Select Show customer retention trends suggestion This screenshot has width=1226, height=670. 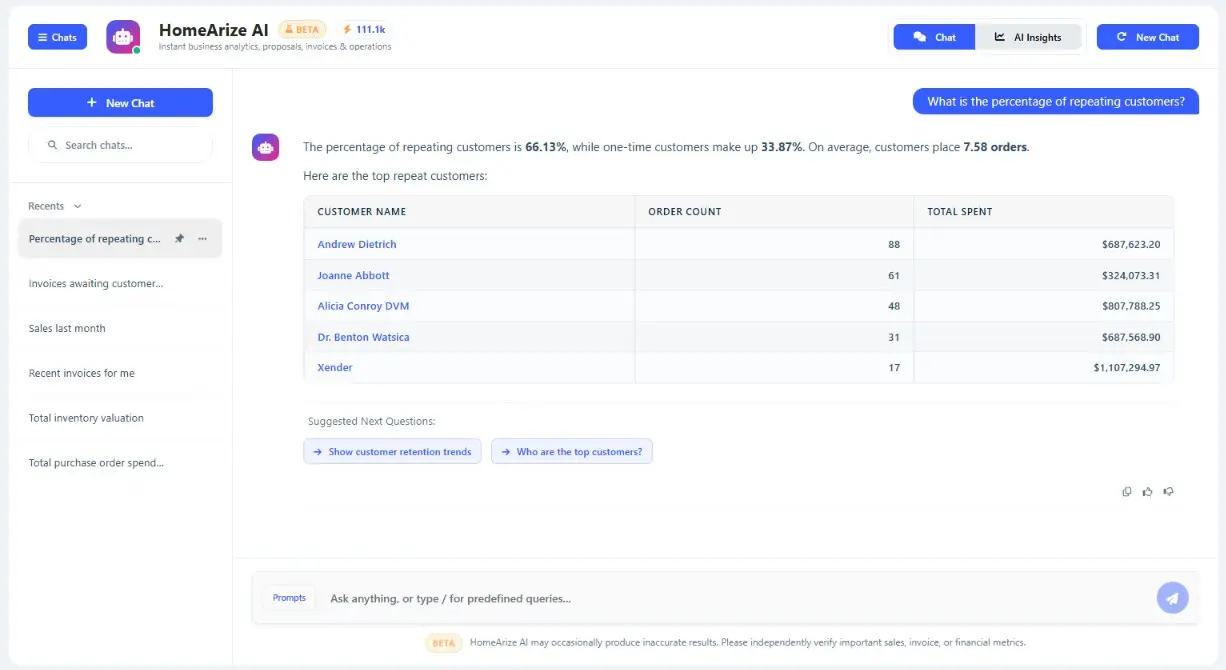tap(392, 452)
